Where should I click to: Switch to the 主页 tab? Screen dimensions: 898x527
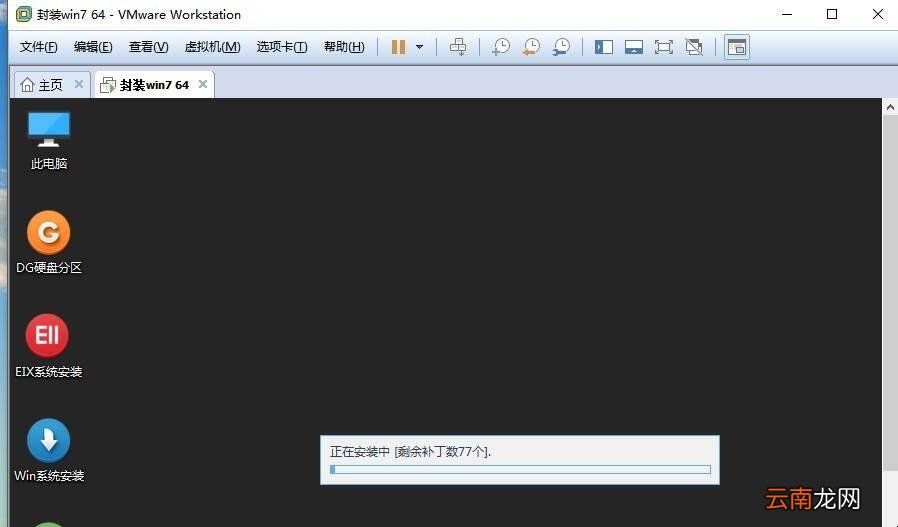click(x=42, y=85)
